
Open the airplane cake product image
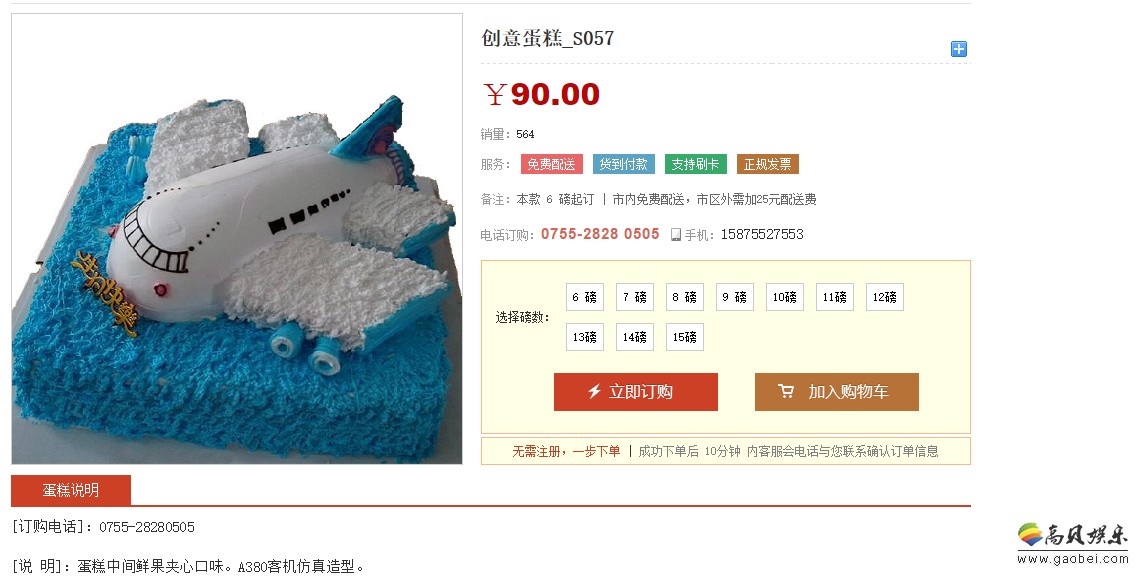[237, 238]
